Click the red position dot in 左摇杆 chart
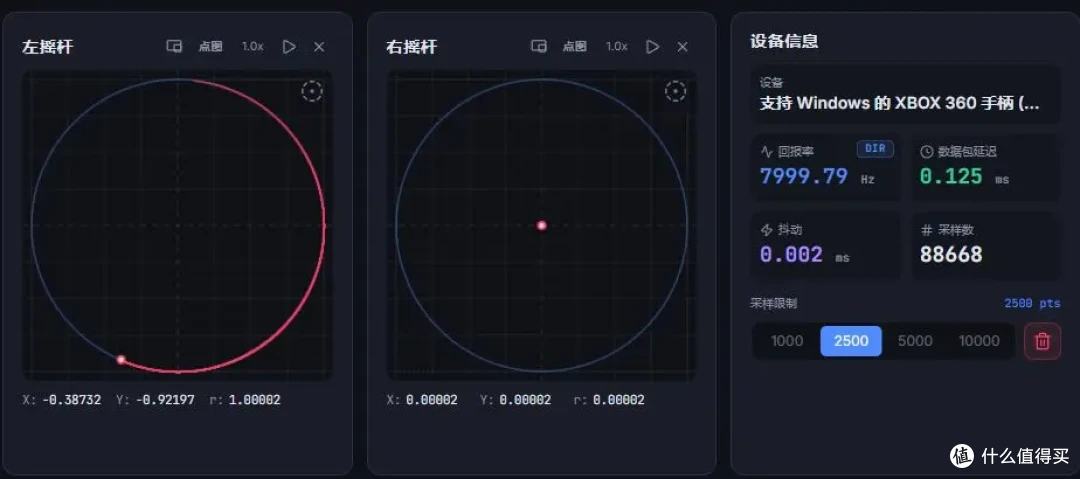 [x=121, y=359]
